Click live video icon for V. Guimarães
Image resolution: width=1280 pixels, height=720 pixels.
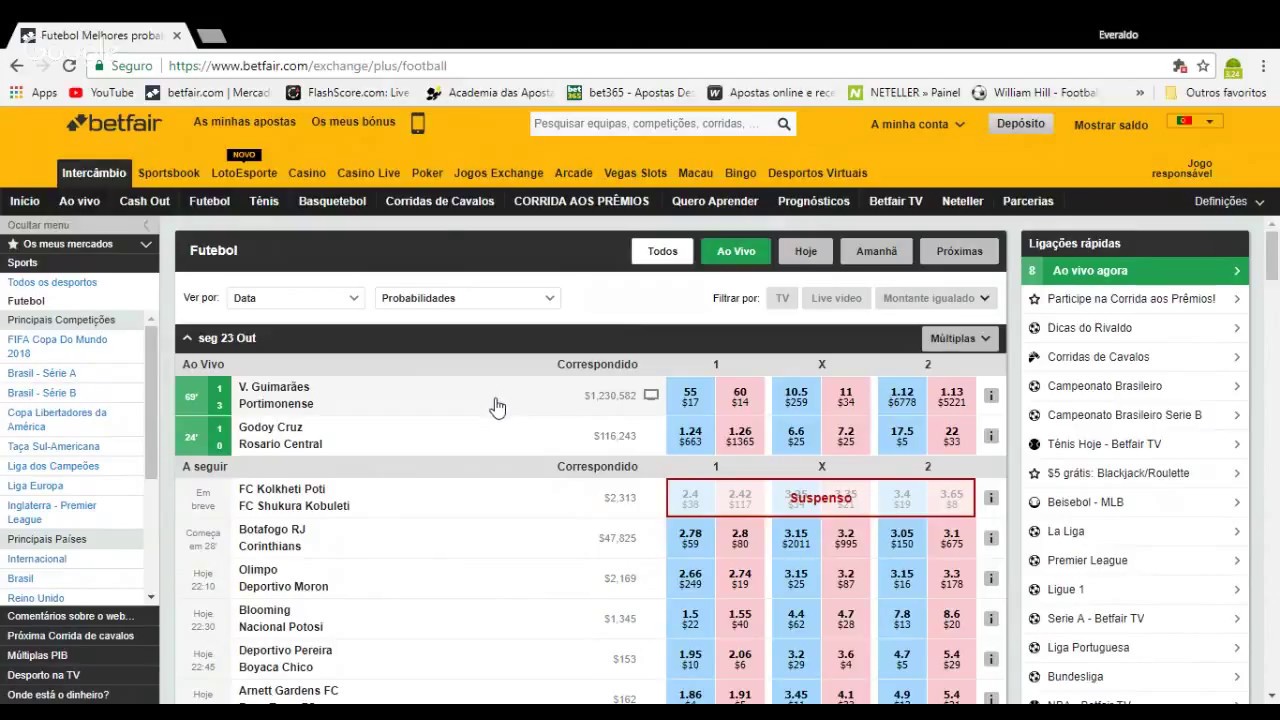[651, 396]
